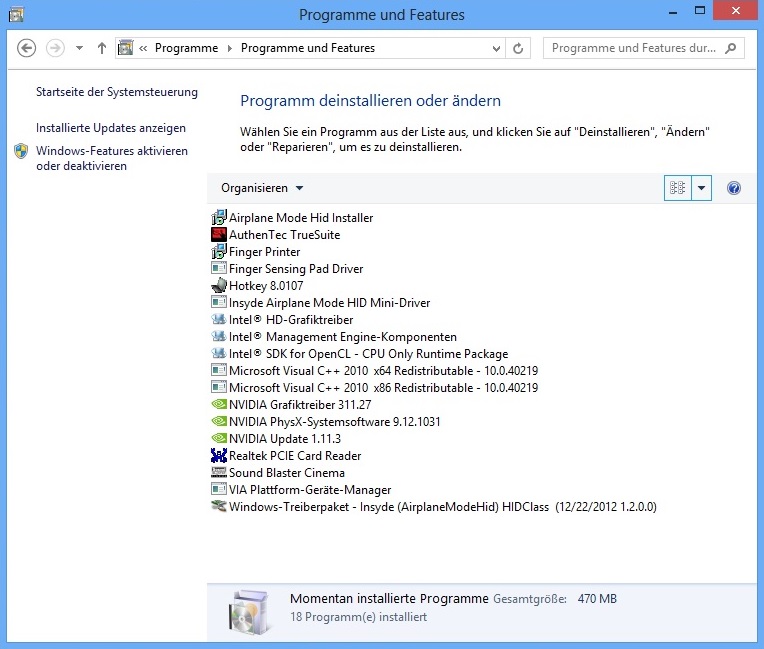
Task: Select NVIDIA Update 1.11.3 entry
Action: 285,439
